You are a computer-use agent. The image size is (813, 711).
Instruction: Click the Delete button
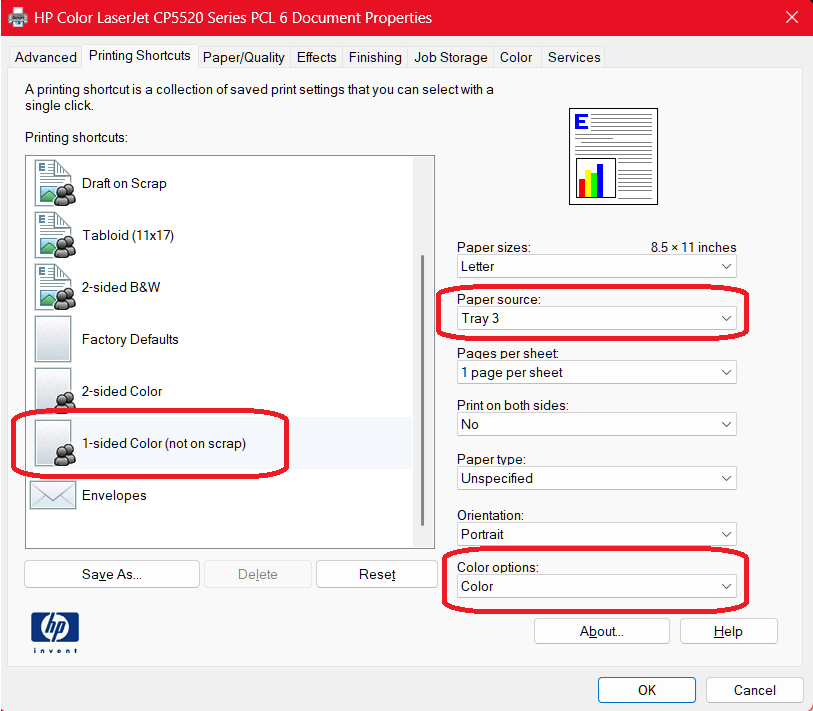258,574
